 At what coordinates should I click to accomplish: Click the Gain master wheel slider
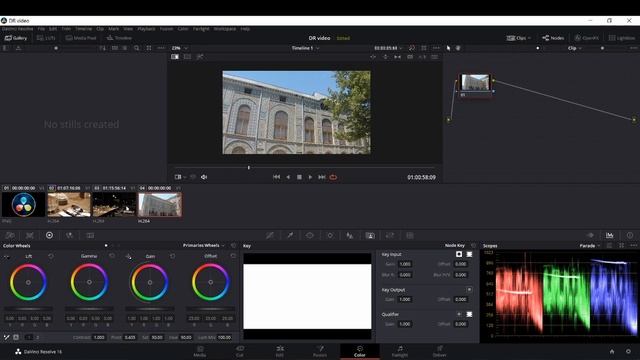point(150,309)
